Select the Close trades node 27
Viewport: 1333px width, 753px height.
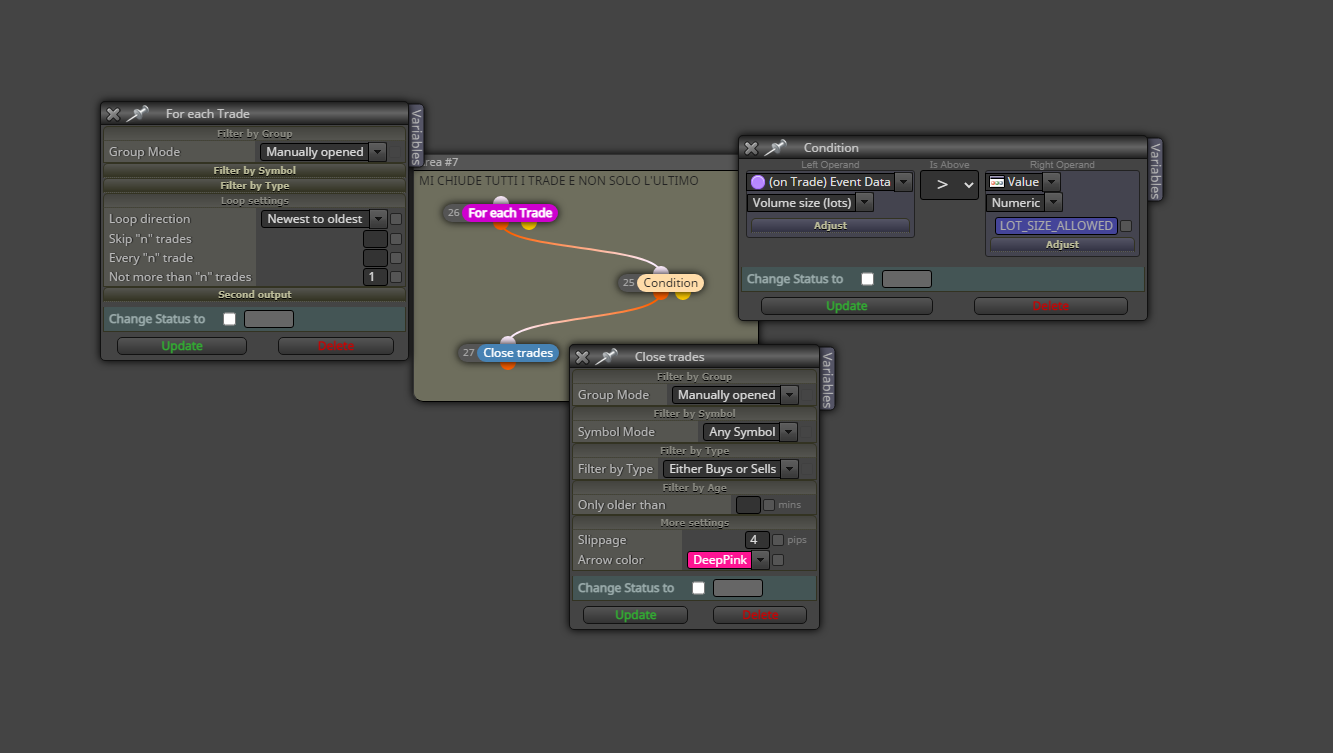coord(517,353)
